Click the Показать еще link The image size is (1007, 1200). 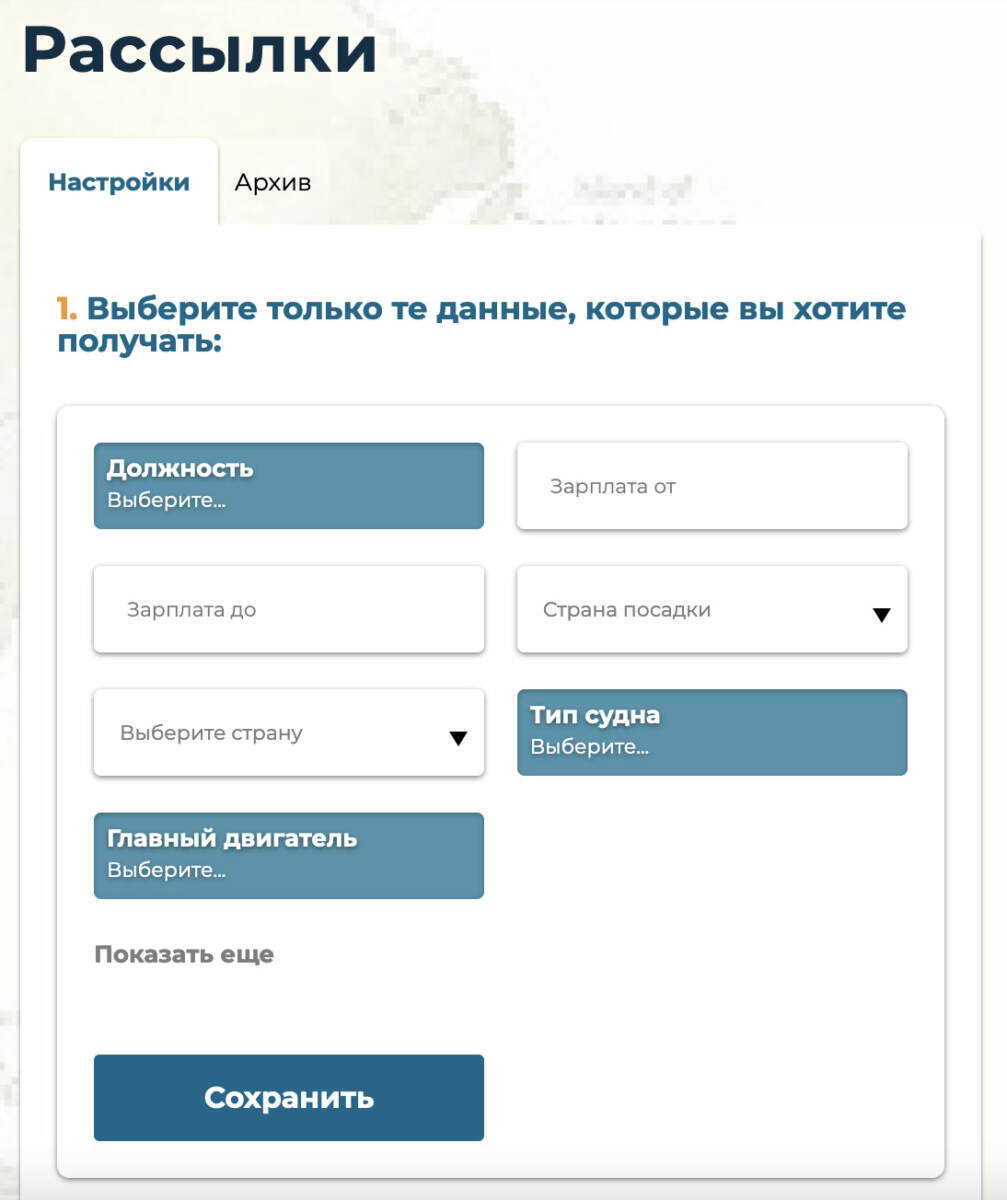[x=184, y=954]
